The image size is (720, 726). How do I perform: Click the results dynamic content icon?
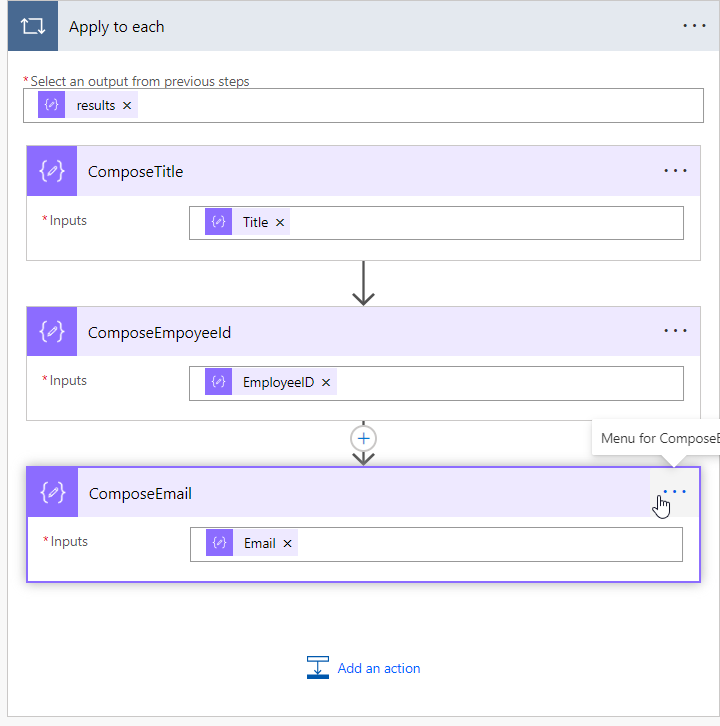[51, 105]
